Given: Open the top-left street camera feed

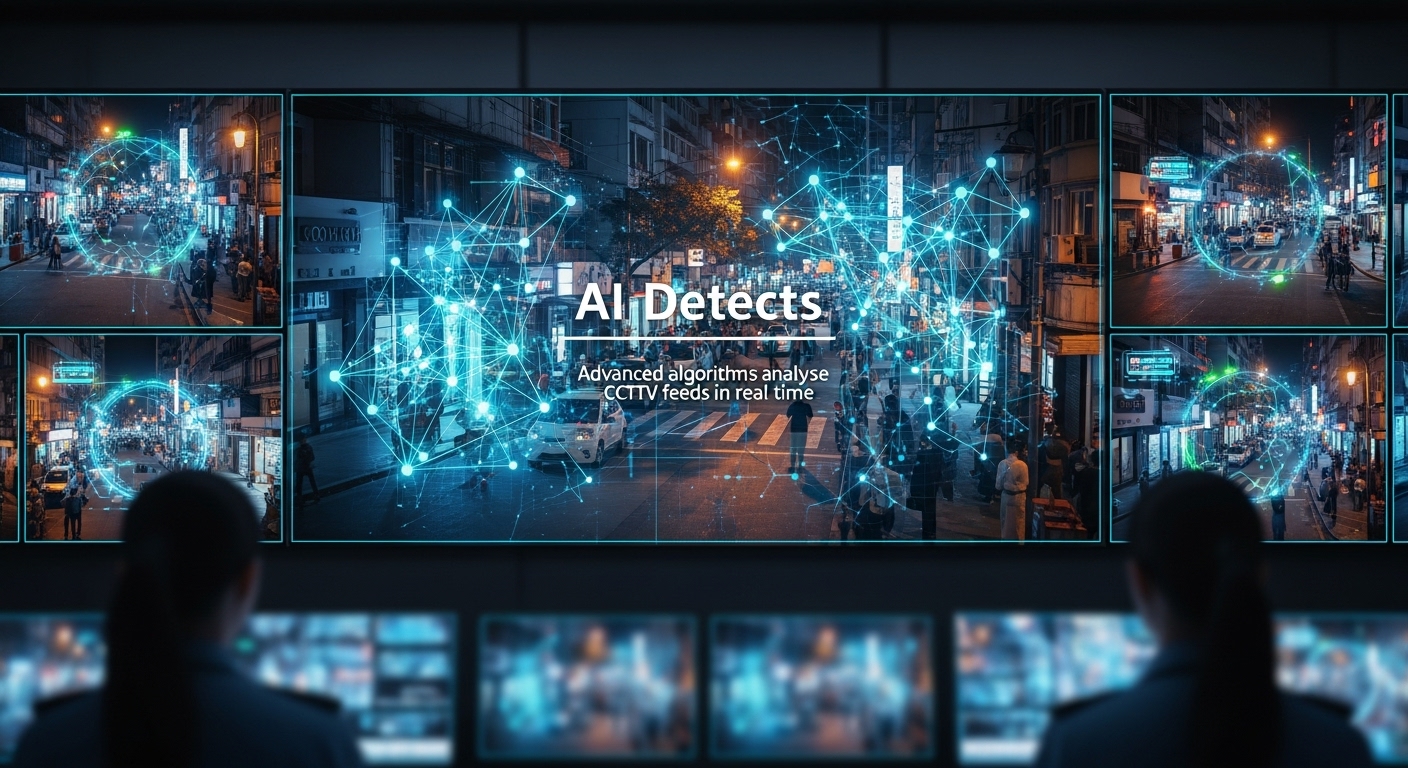Looking at the screenshot, I should click(140, 210).
